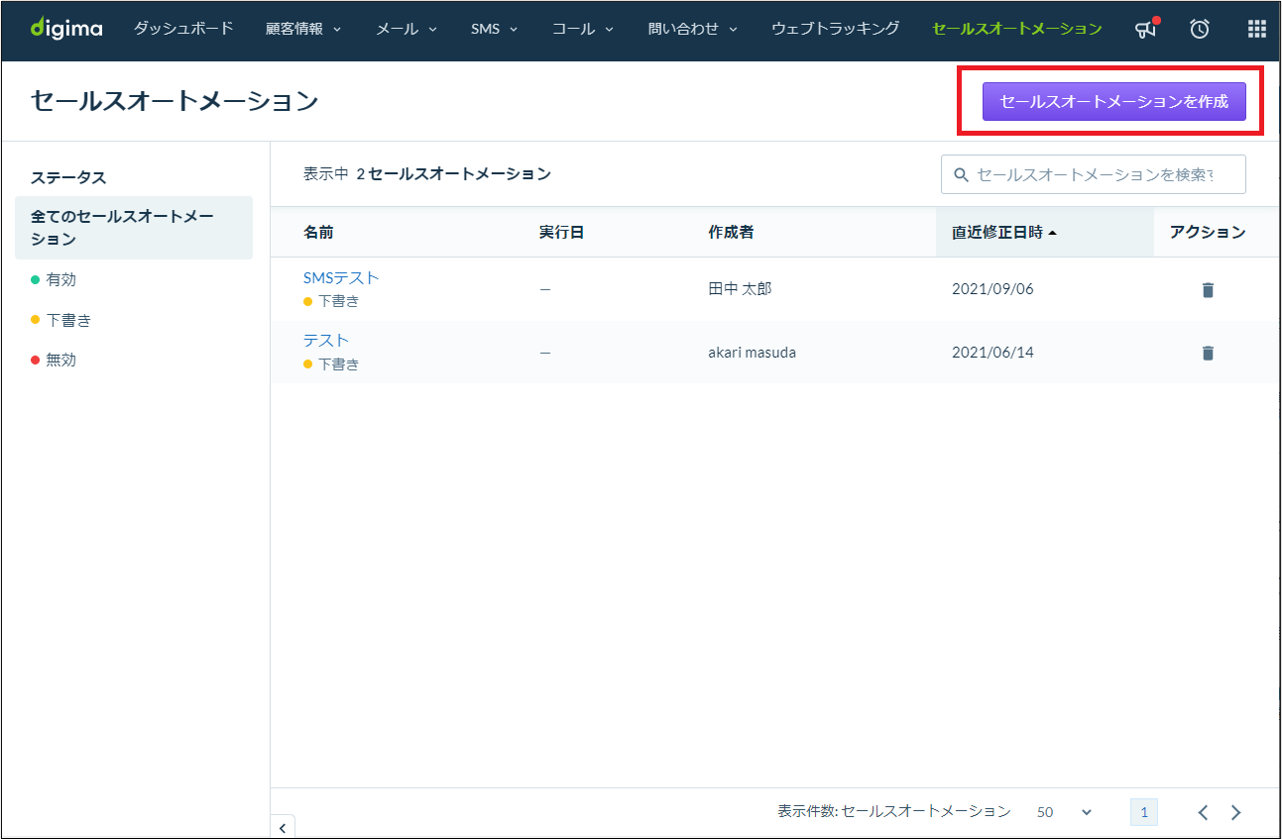
Task: Delete the SMSテスト automation with trash icon
Action: (x=1207, y=290)
